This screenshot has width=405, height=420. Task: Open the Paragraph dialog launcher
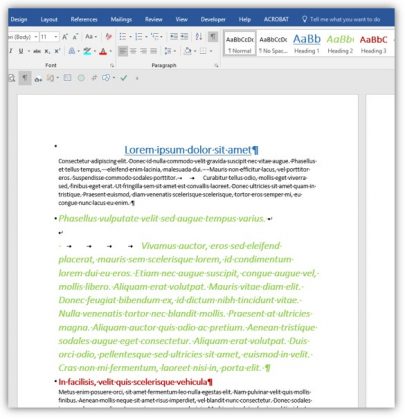(217, 65)
